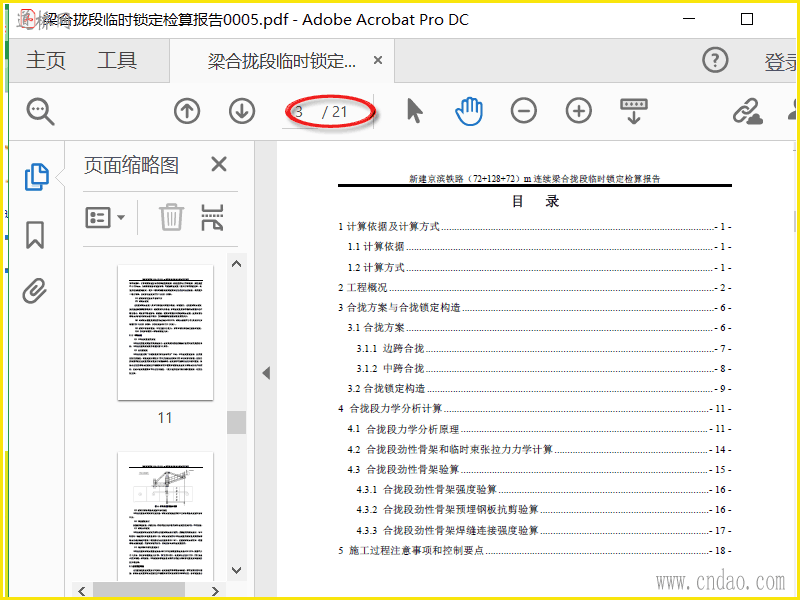Image resolution: width=800 pixels, height=600 pixels.
Task: Go to previous page with up arrow
Action: [x=187, y=111]
